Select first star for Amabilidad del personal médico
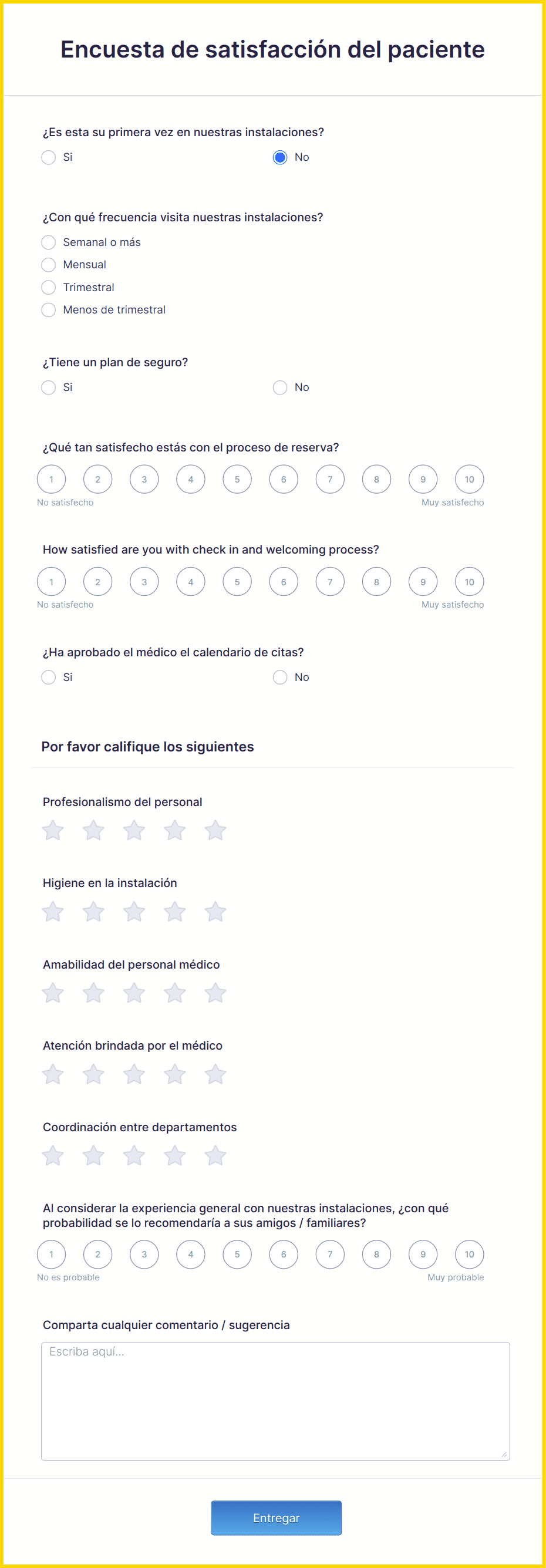The height and width of the screenshot is (1568, 546). click(x=53, y=993)
